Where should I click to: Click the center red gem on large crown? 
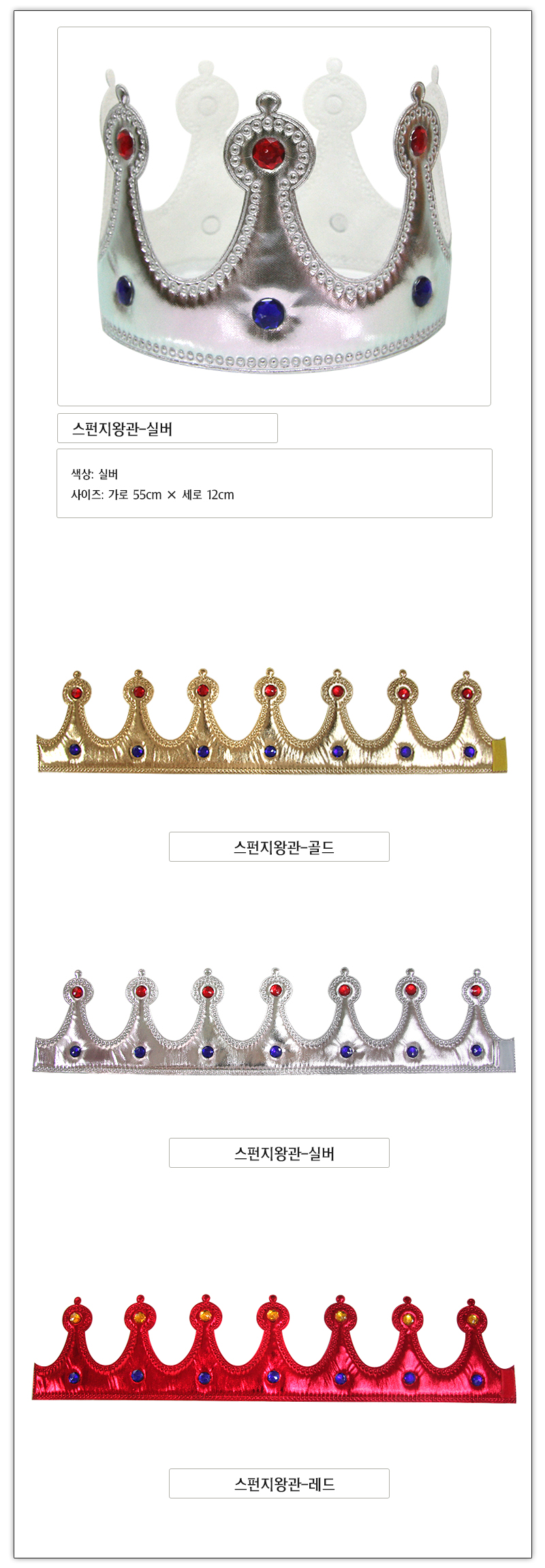pos(266,153)
